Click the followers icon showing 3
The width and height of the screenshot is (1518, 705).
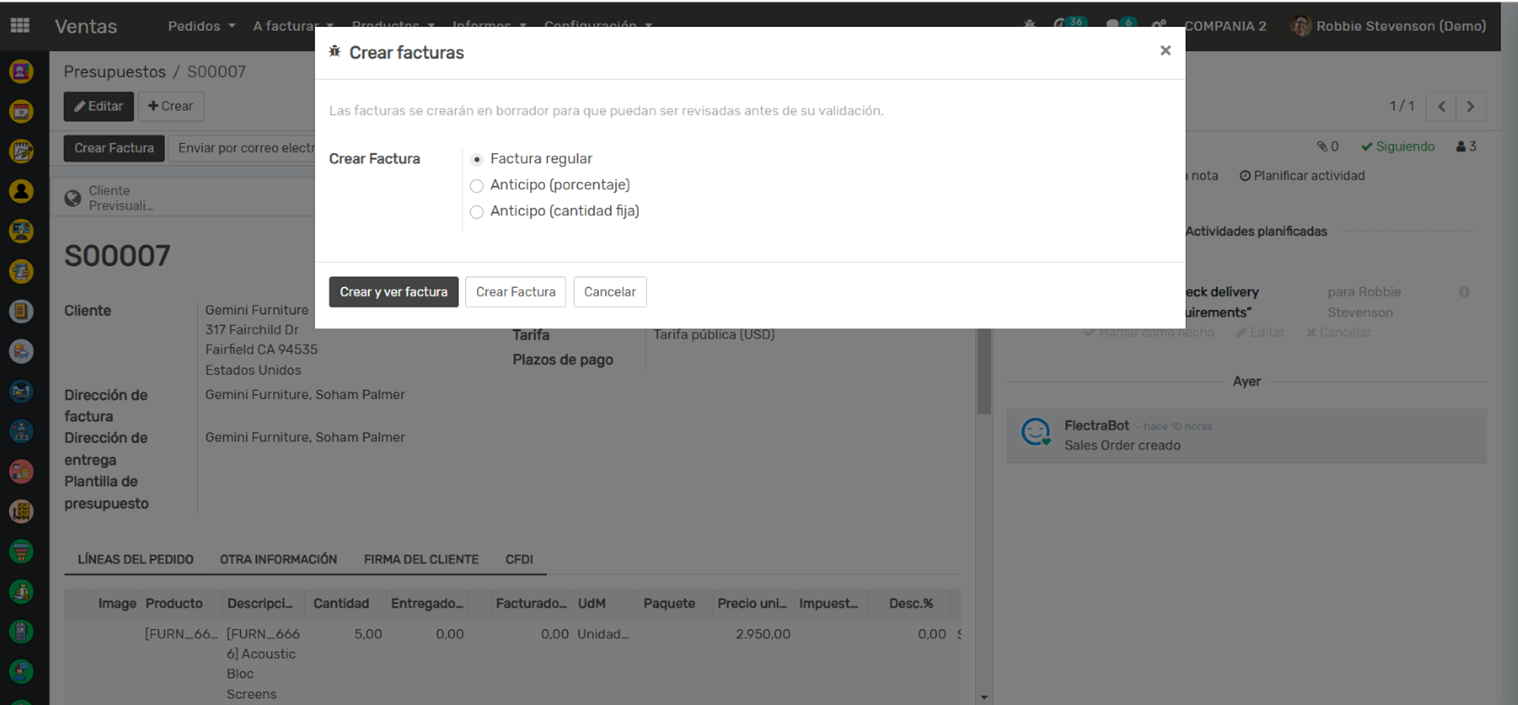coord(1466,147)
